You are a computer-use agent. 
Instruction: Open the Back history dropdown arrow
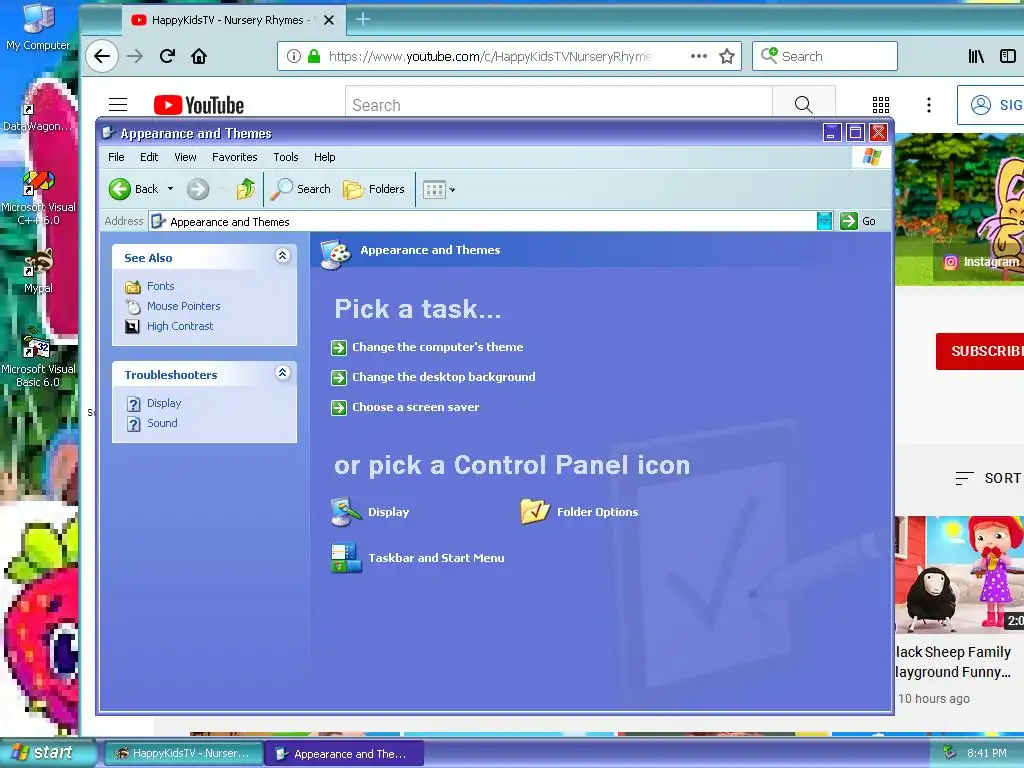click(x=170, y=189)
